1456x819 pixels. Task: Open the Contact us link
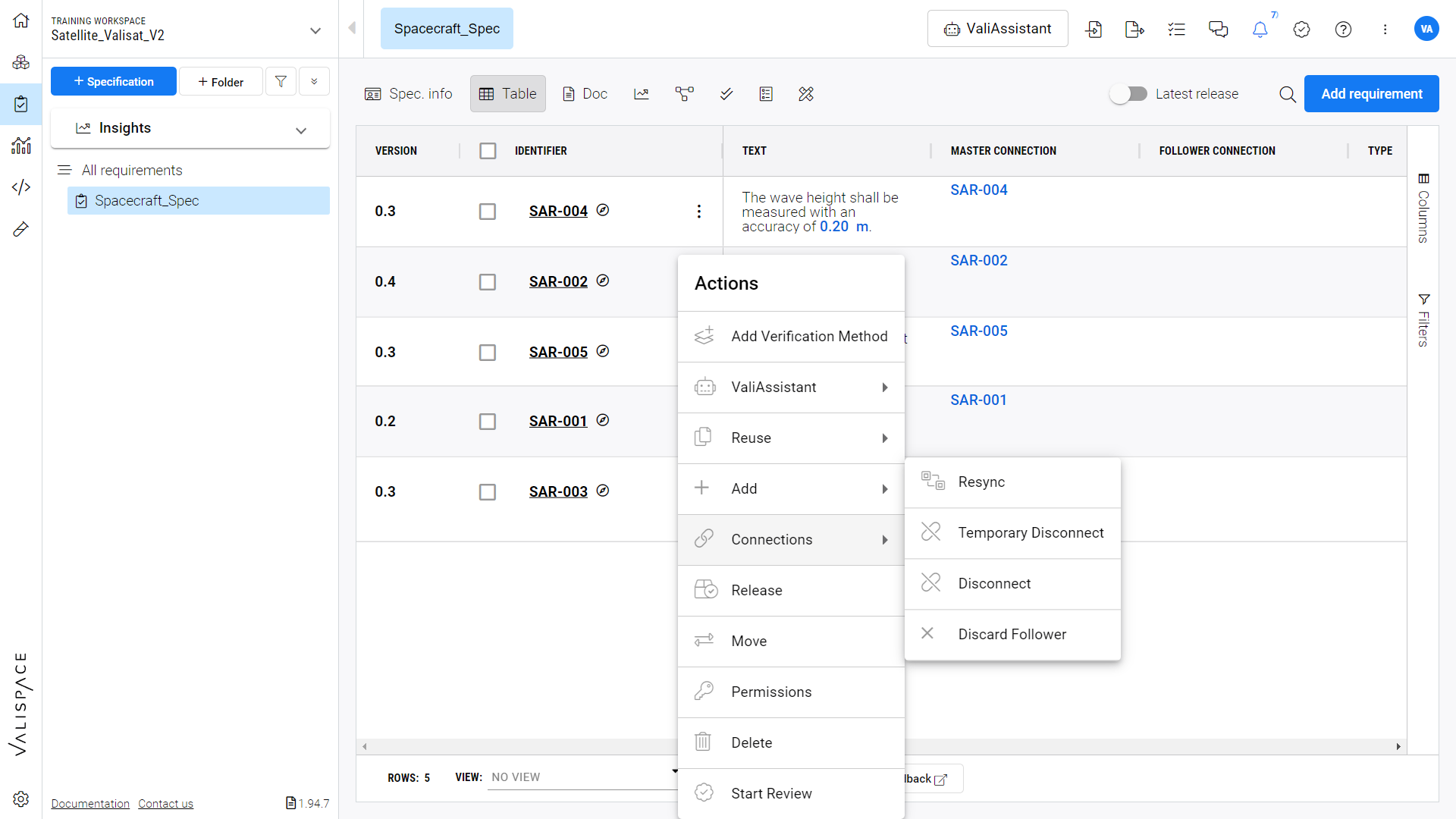165,804
